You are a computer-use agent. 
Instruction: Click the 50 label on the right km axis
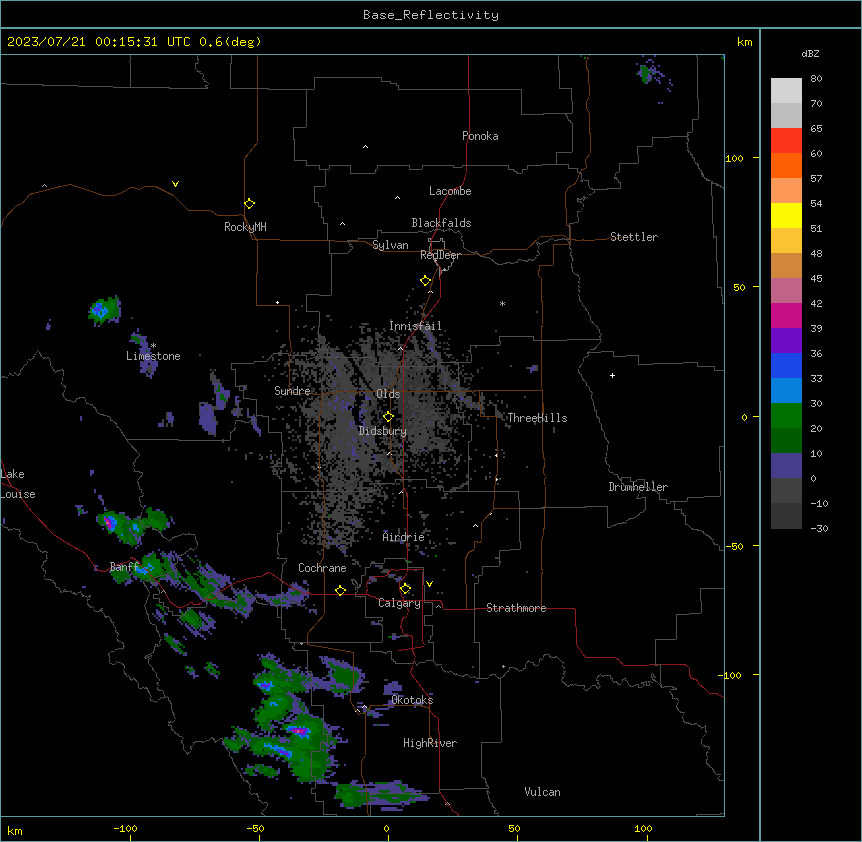tap(739, 287)
